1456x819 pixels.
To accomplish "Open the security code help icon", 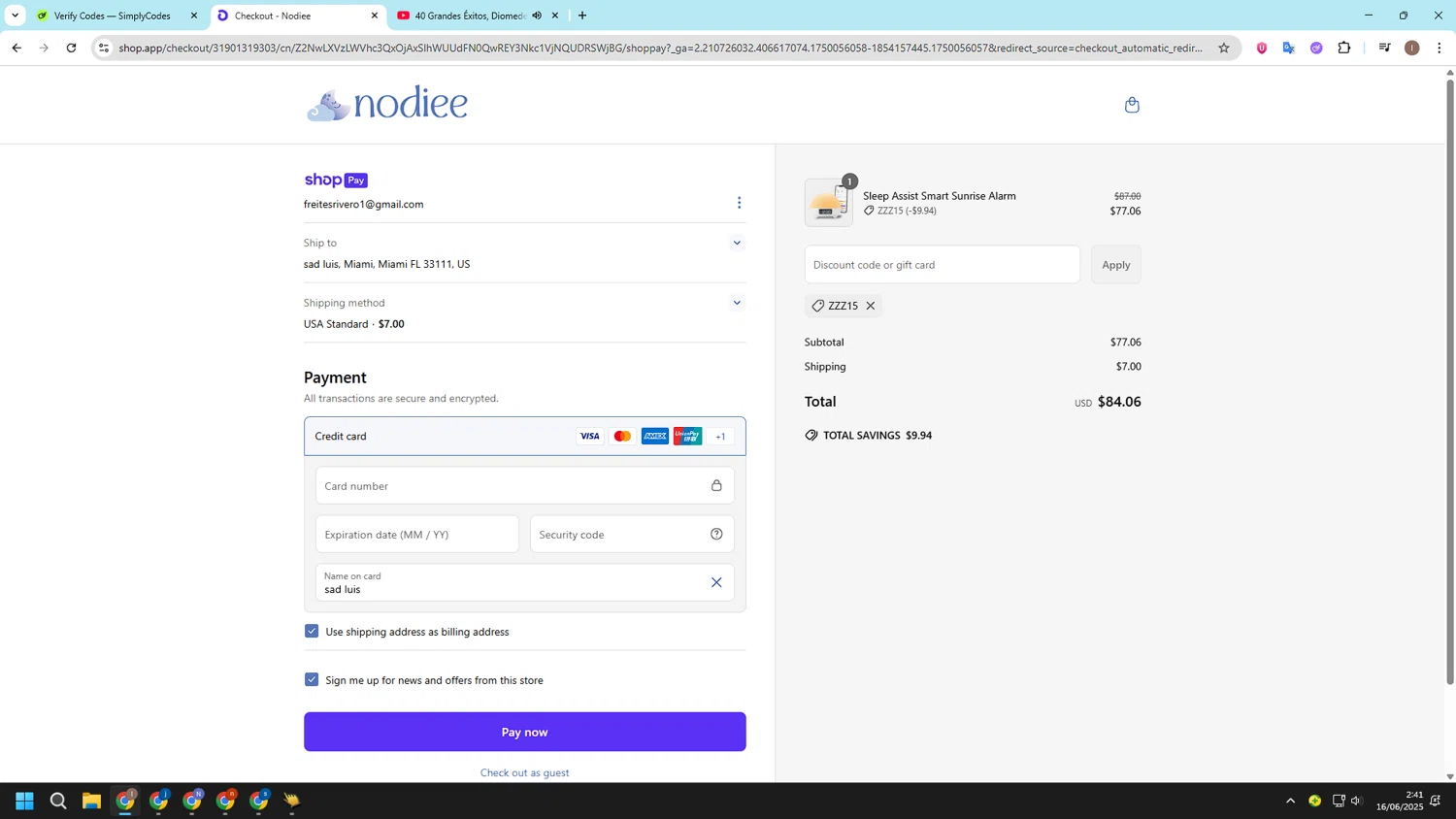I will [x=716, y=534].
